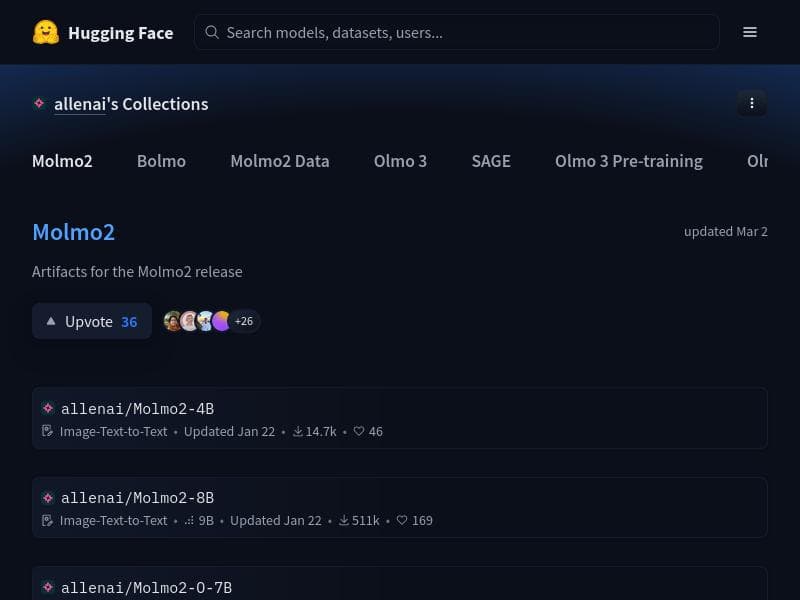
Task: Open the purple-orange fourth upvoter avatar
Action: coord(221,321)
